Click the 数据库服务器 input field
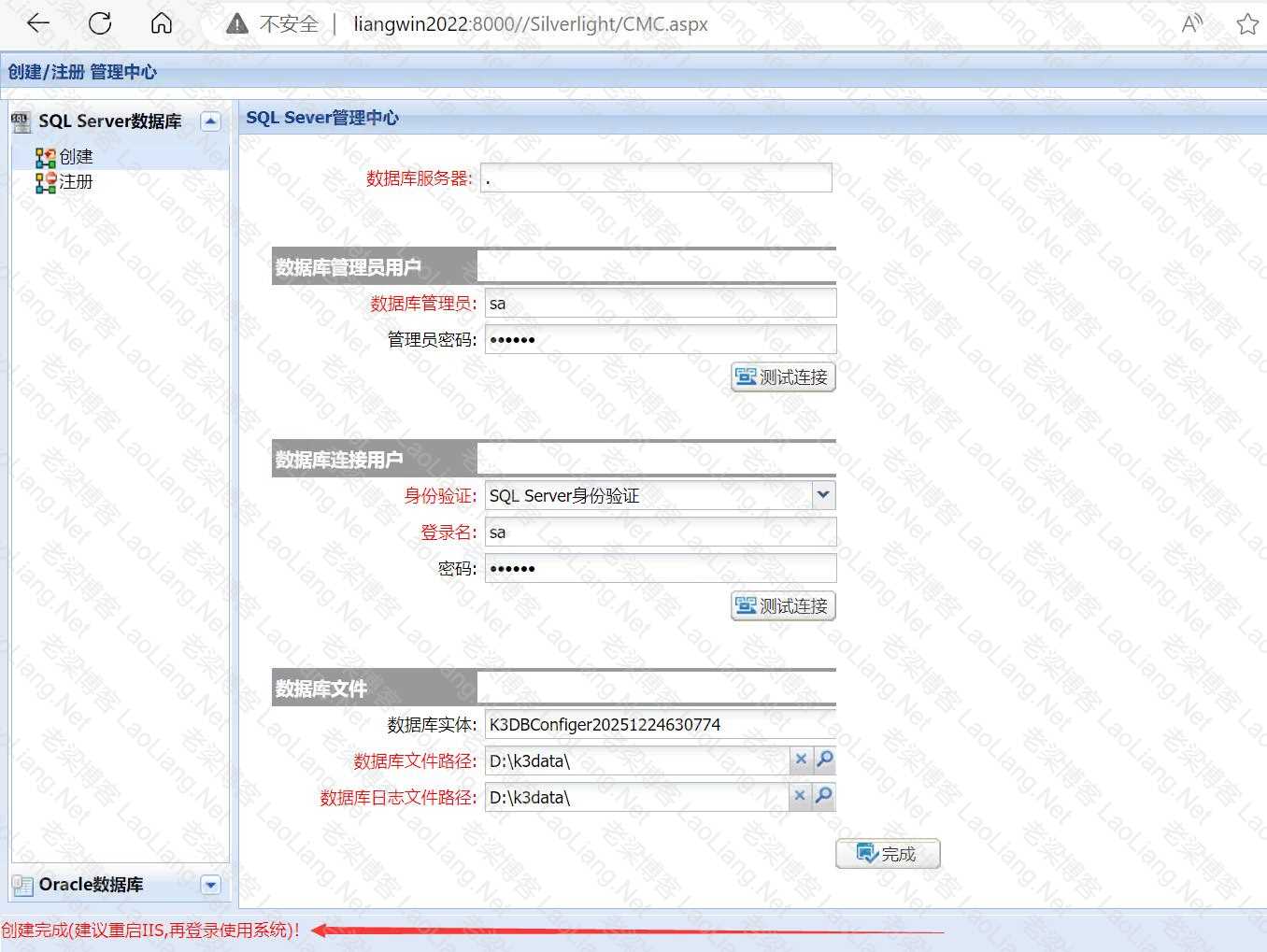The image size is (1267, 952). [656, 178]
